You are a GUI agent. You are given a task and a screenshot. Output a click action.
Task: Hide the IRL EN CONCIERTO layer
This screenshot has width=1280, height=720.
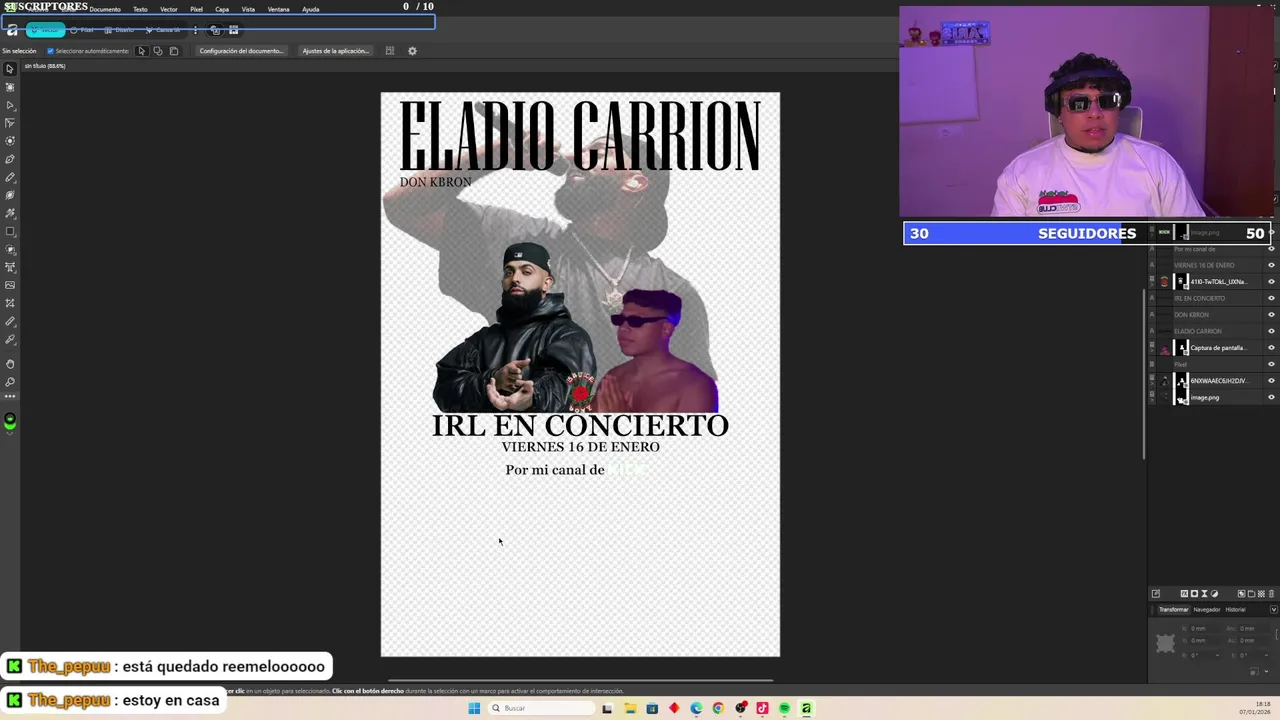pos(1271,298)
